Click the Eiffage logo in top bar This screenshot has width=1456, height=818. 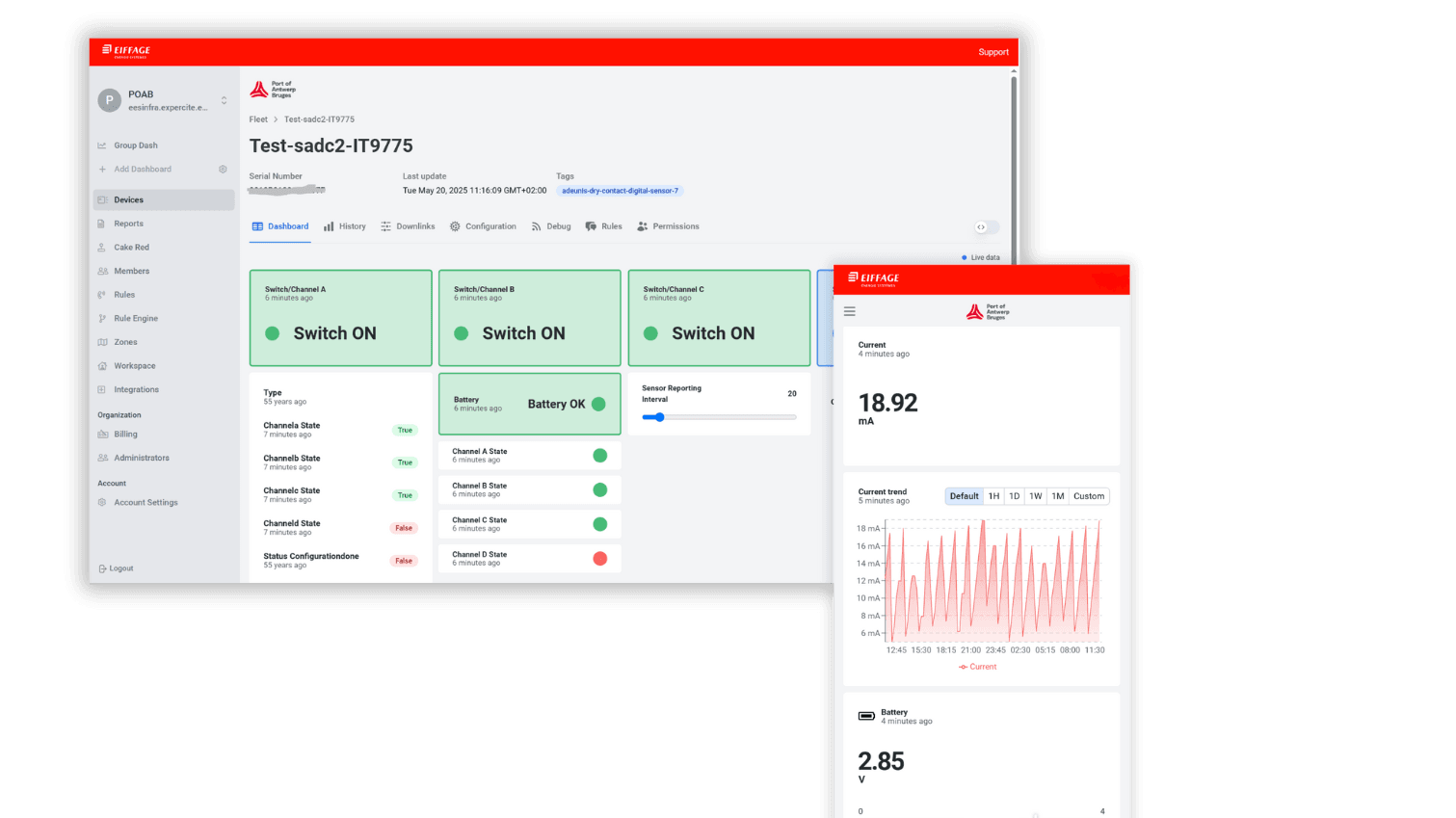click(126, 51)
